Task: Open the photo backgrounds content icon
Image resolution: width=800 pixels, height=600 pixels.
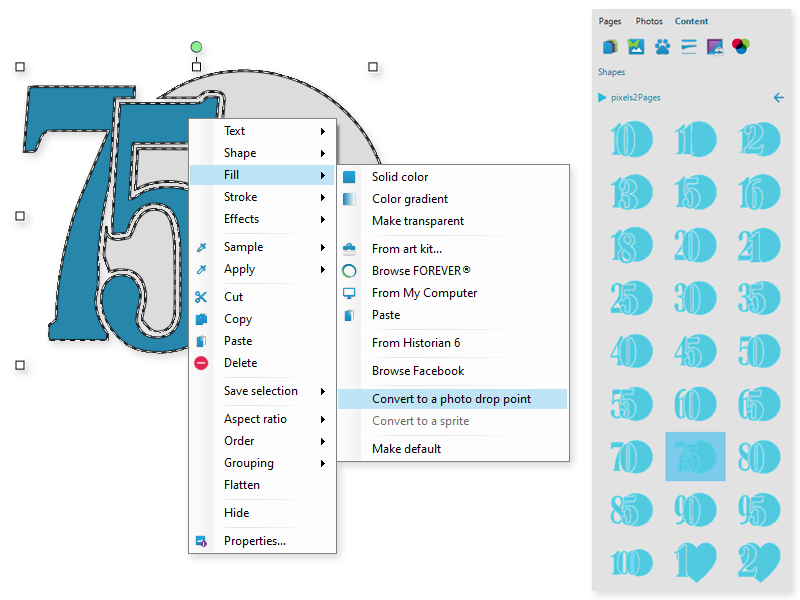Action: [x=636, y=47]
